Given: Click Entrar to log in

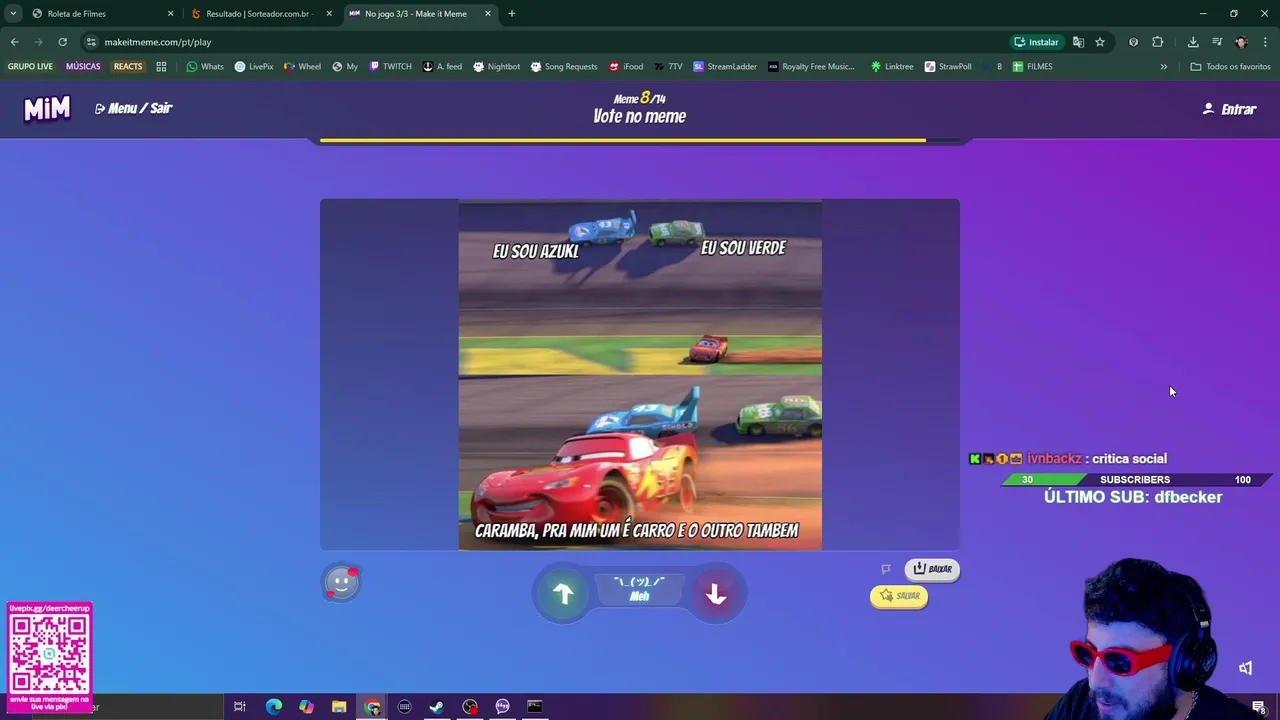Looking at the screenshot, I should click(1229, 109).
